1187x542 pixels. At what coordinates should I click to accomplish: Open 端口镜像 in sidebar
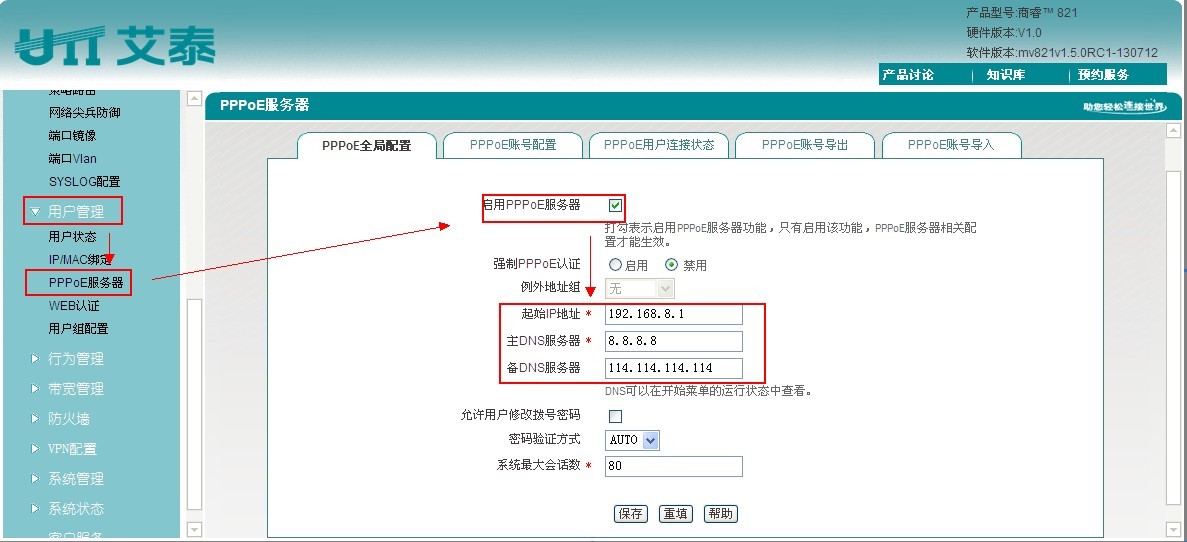click(73, 136)
